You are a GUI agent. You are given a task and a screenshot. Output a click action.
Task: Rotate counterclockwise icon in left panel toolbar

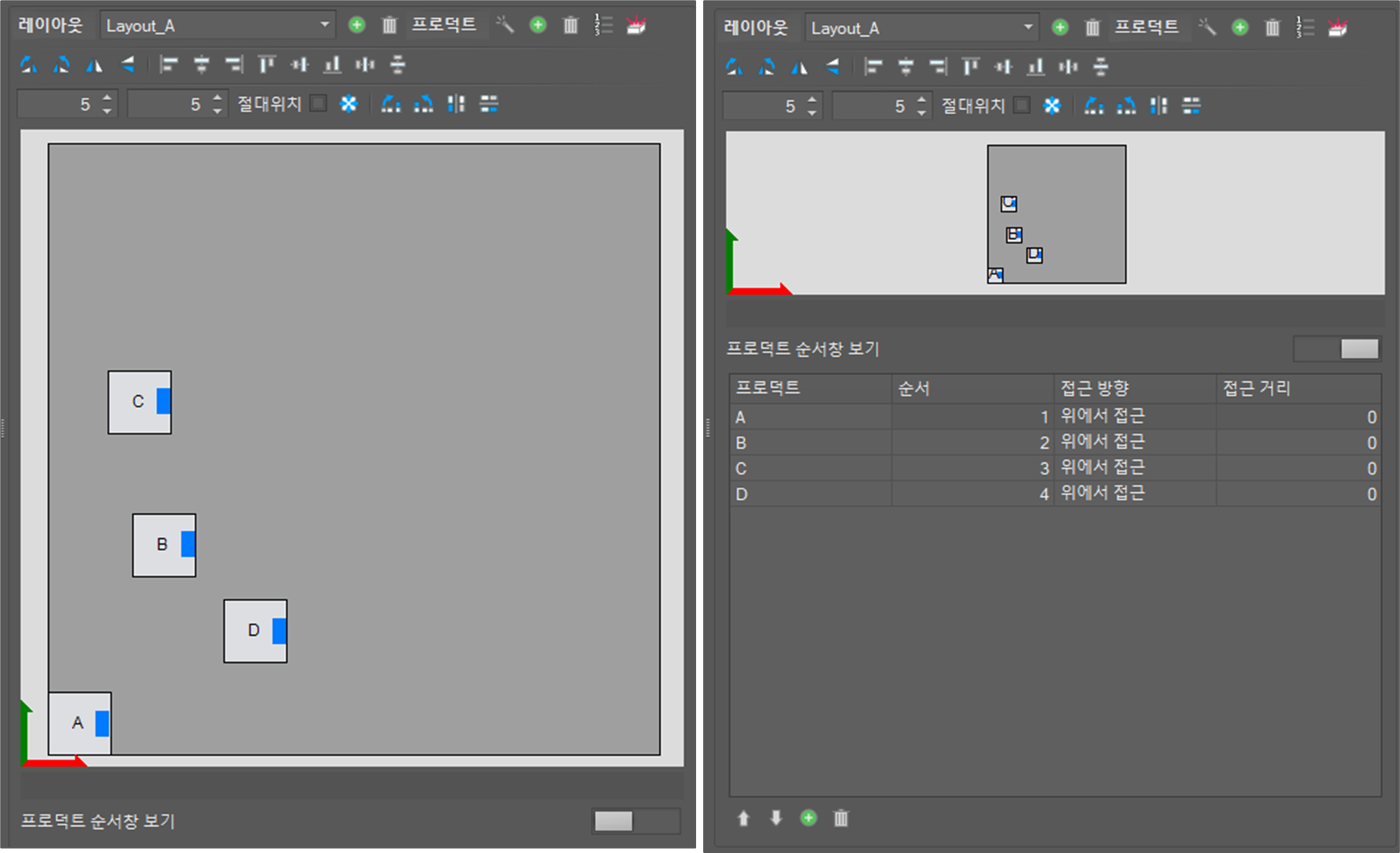(29, 65)
